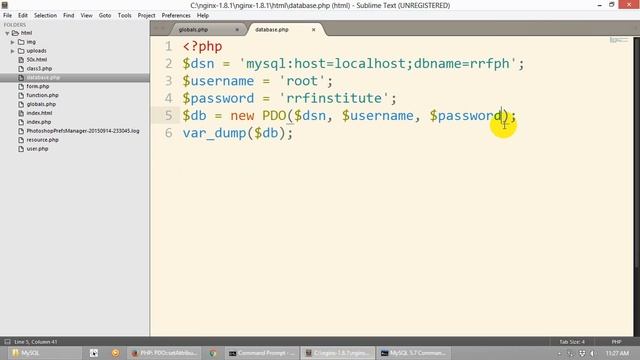The image size is (640, 360).
Task: Collapse the html folder tree
Action: tap(7, 33)
